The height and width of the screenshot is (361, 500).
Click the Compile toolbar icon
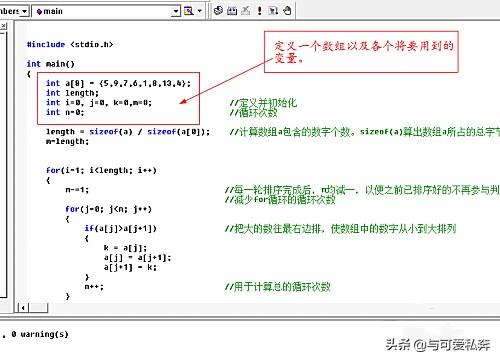(218, 11)
